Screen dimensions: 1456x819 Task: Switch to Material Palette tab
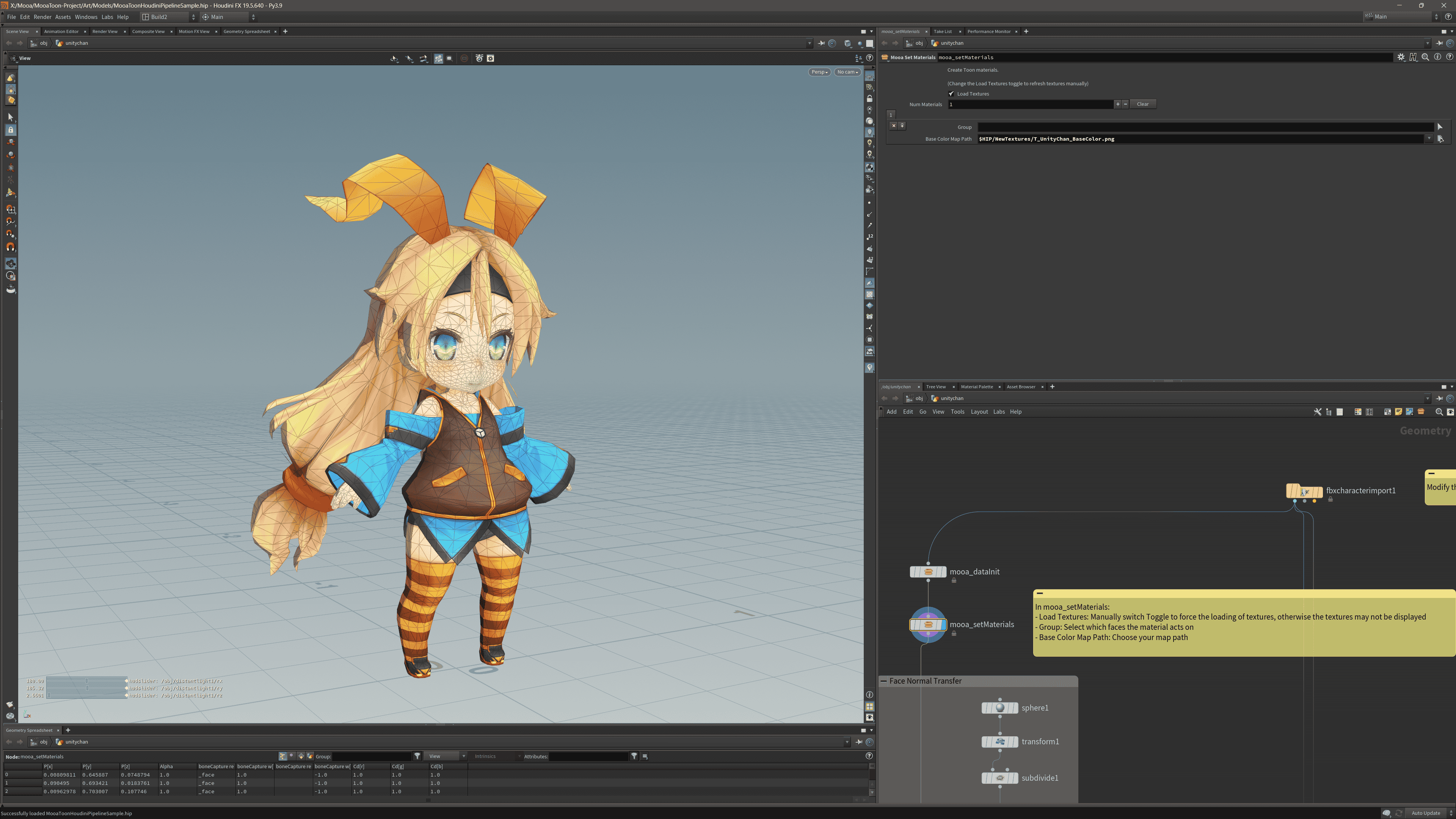(x=977, y=387)
